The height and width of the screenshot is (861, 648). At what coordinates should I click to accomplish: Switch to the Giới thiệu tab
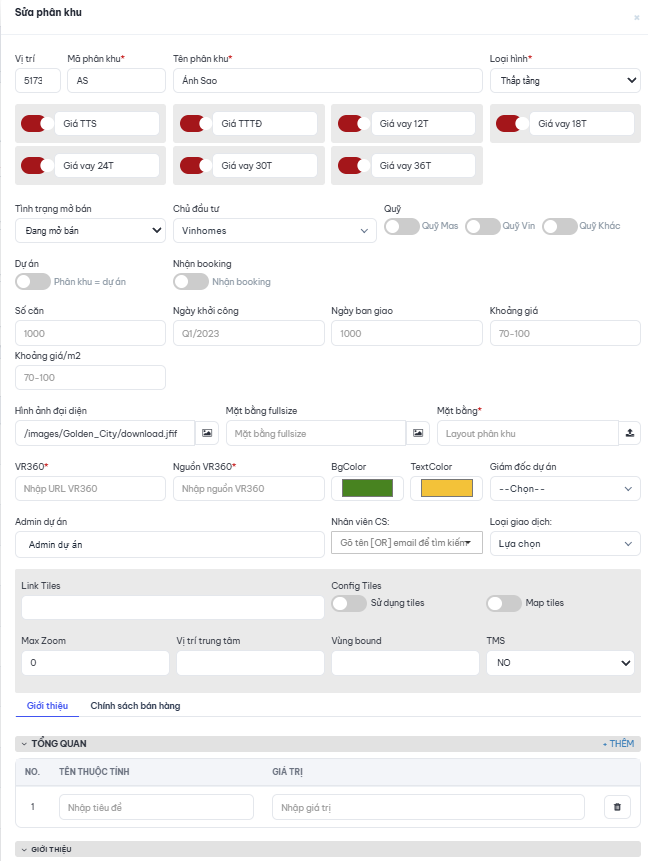(x=47, y=706)
